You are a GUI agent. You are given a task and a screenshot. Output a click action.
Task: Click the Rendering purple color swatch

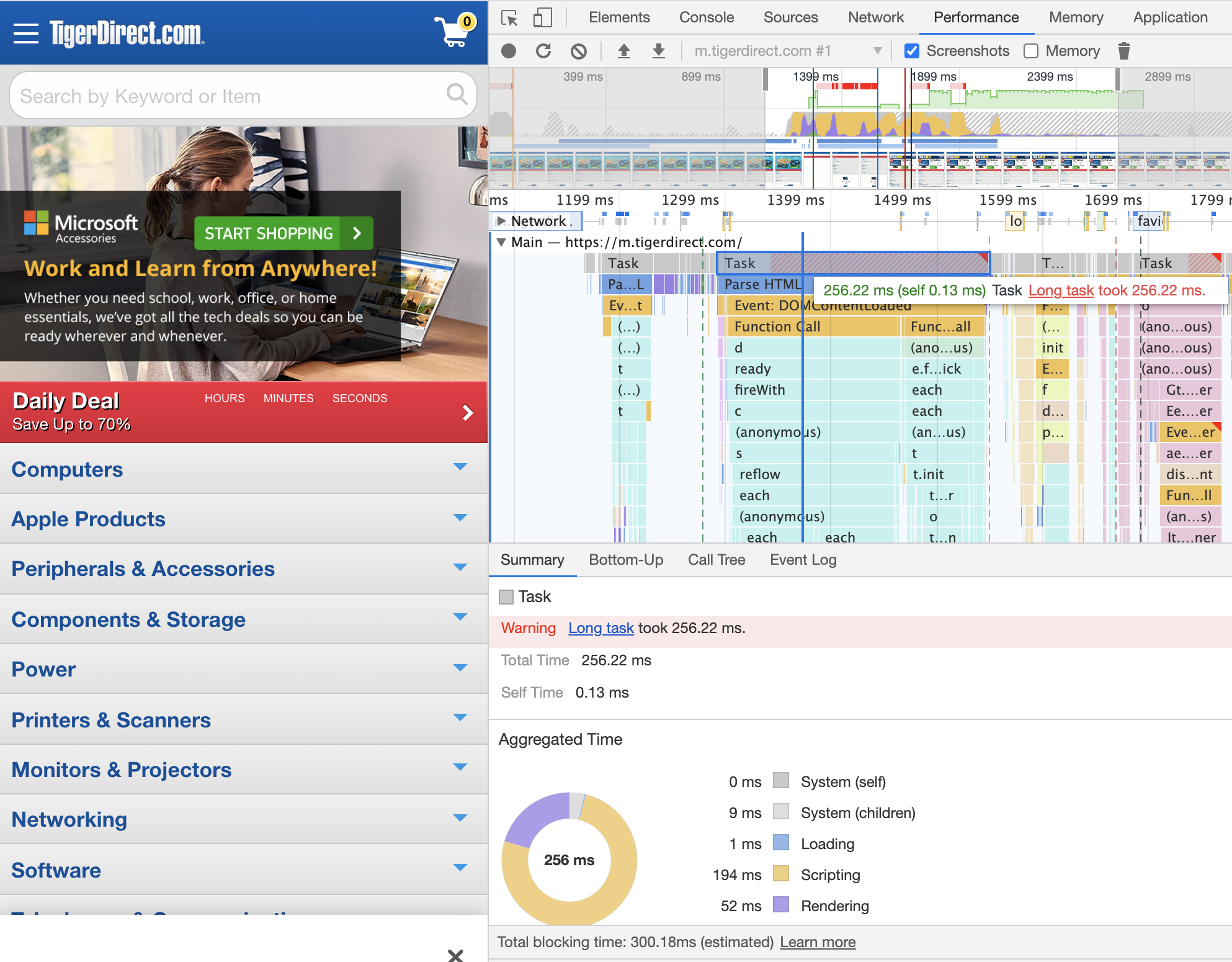coord(781,905)
